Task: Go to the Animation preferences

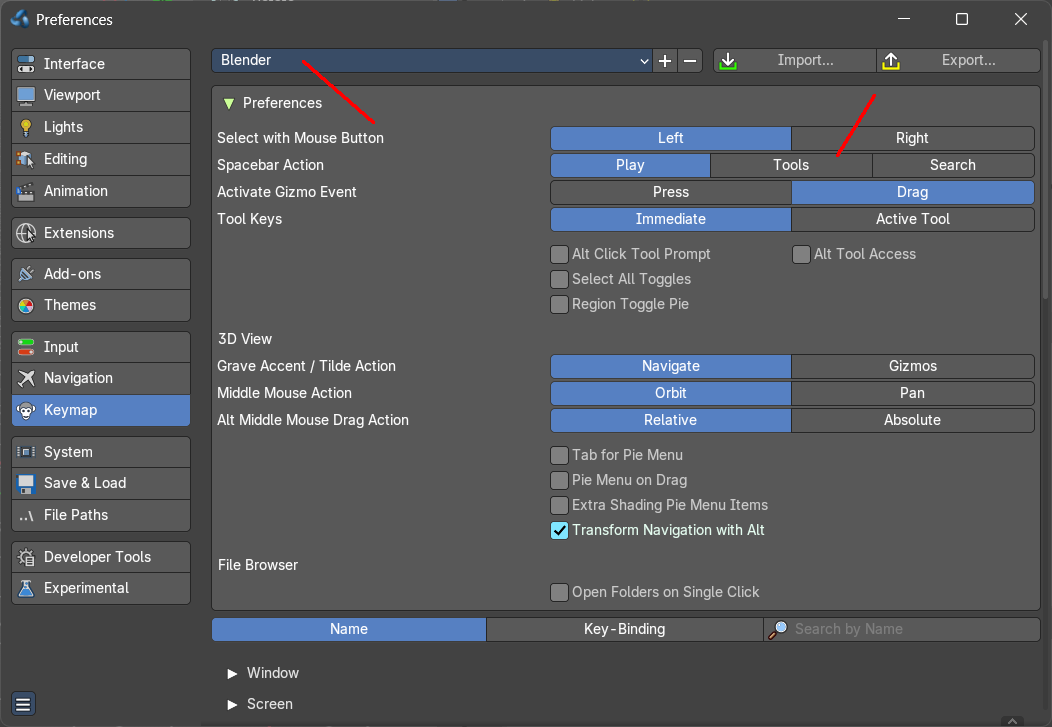Action: click(x=101, y=191)
